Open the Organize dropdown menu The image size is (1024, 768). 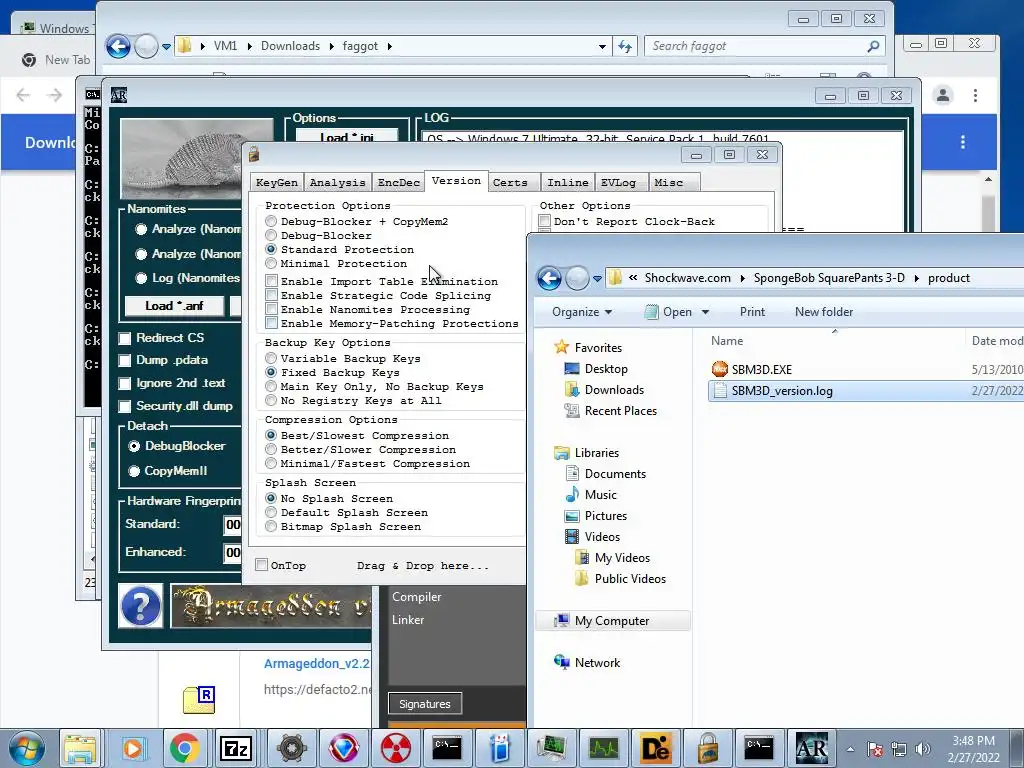point(581,312)
